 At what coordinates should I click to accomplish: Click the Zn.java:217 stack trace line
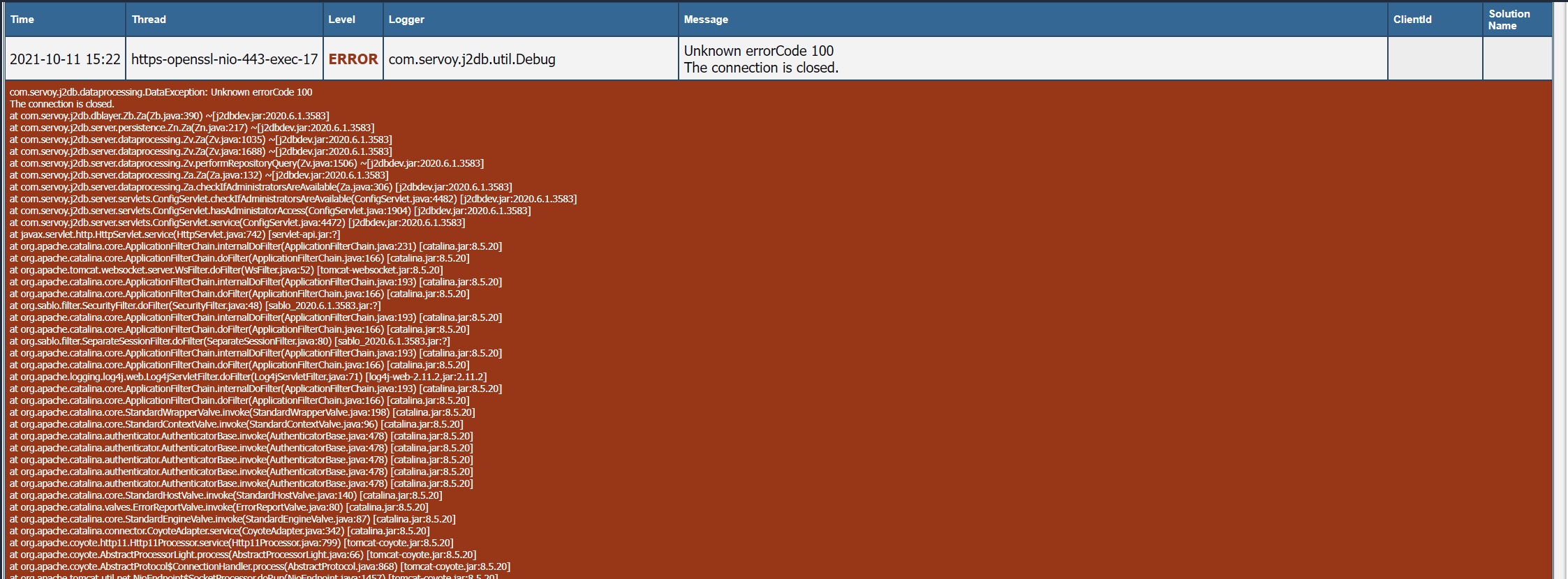192,128
